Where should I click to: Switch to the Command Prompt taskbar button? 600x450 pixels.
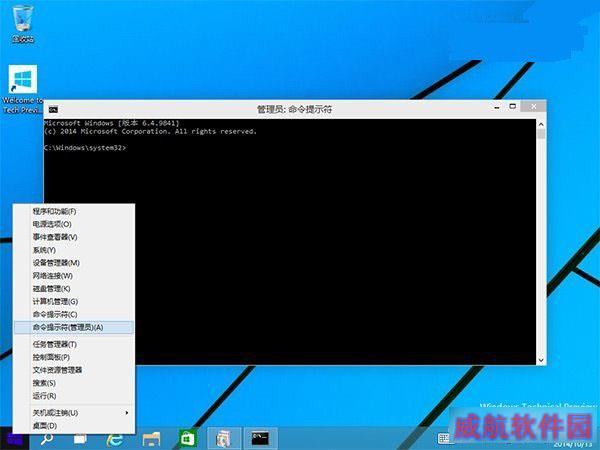(260, 439)
